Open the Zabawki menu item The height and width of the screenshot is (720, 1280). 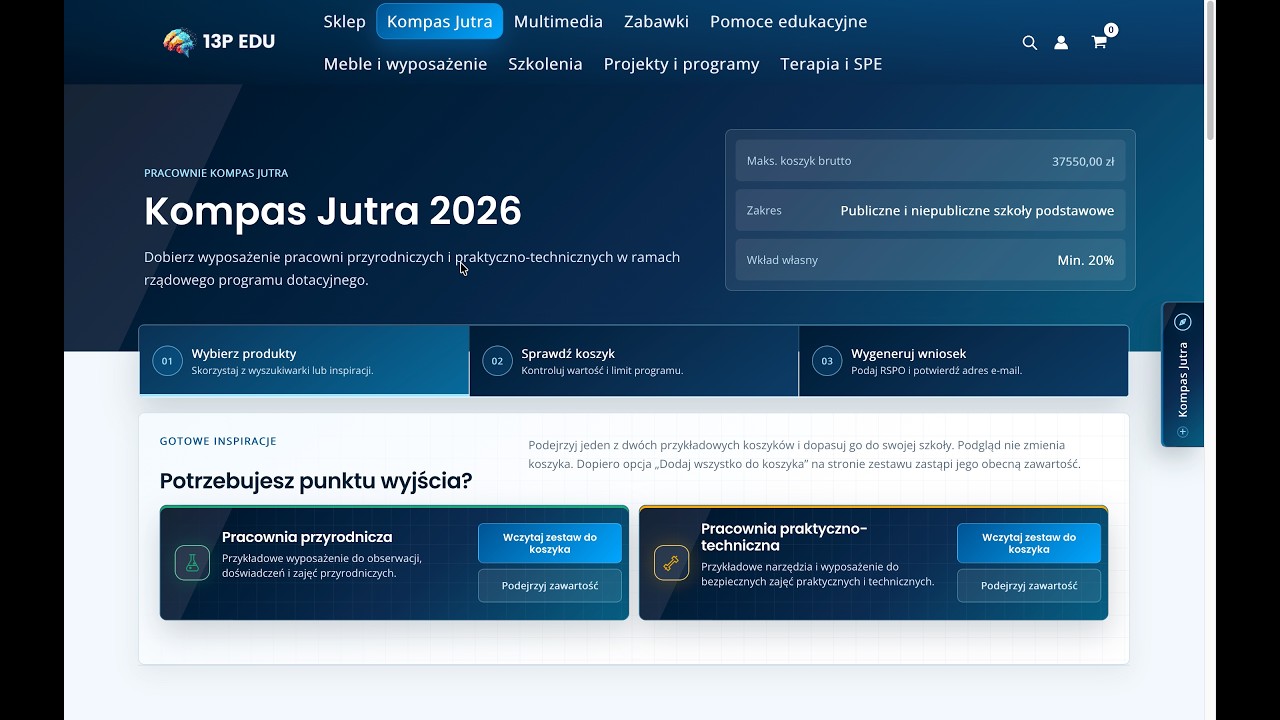(656, 21)
